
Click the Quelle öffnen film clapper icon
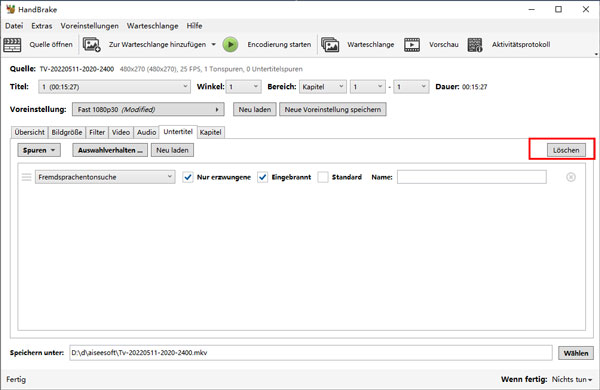coord(12,45)
